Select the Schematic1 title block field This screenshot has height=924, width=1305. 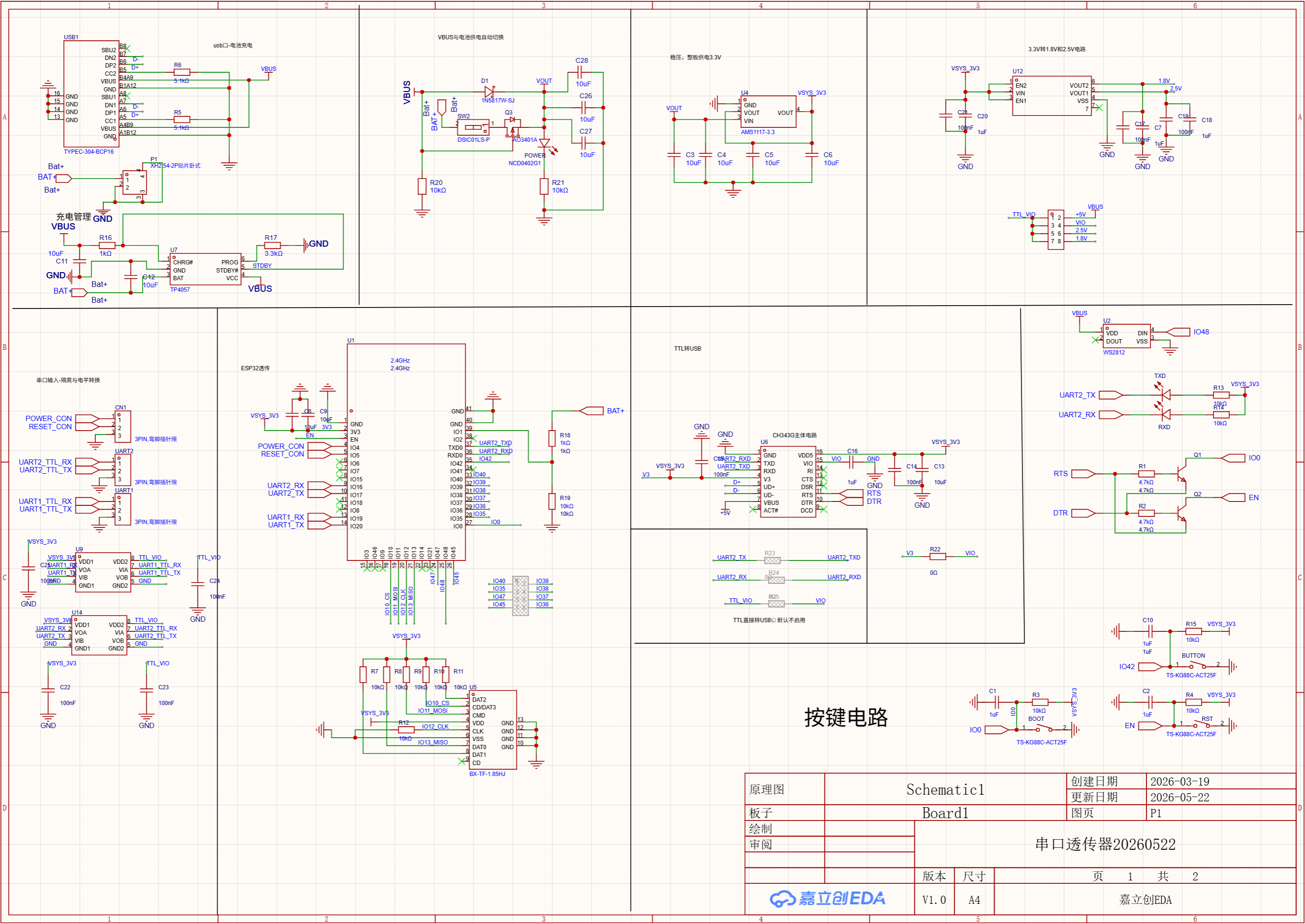coord(945,790)
